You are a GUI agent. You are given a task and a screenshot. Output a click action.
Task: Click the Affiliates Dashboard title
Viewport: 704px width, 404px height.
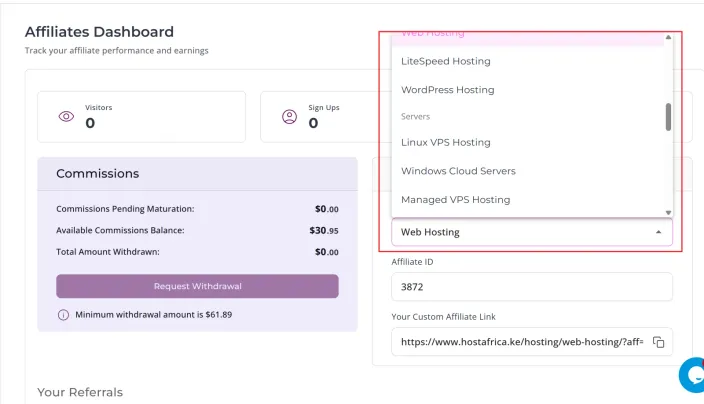click(99, 32)
